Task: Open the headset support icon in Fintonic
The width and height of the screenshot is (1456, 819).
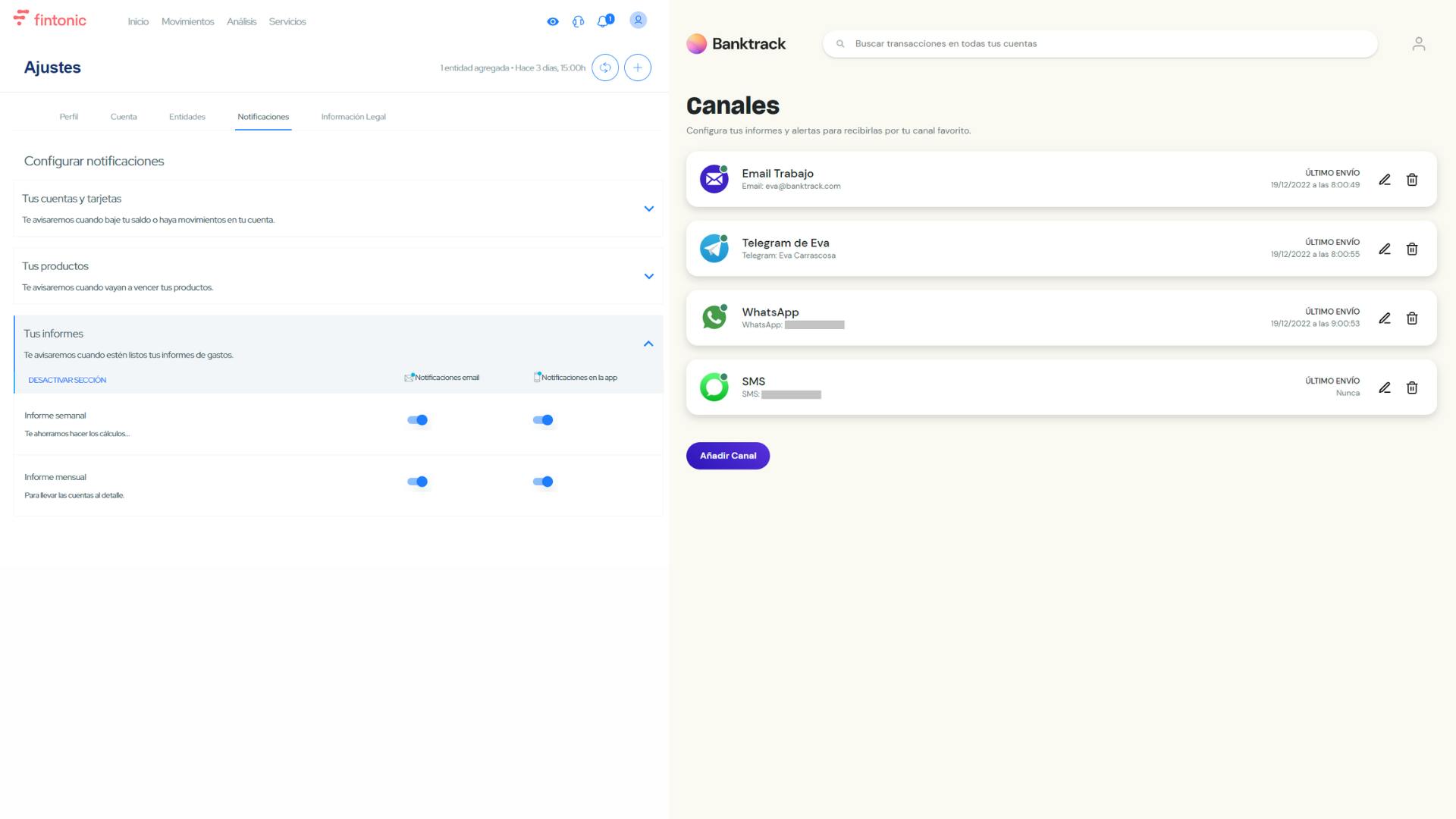Action: point(579,21)
